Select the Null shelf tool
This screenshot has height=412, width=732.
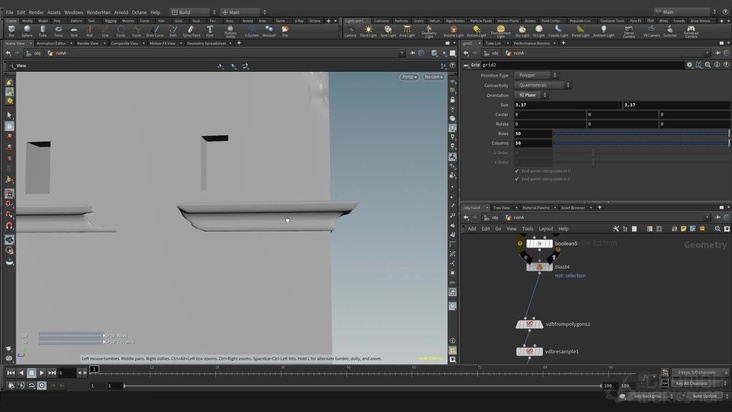90,31
